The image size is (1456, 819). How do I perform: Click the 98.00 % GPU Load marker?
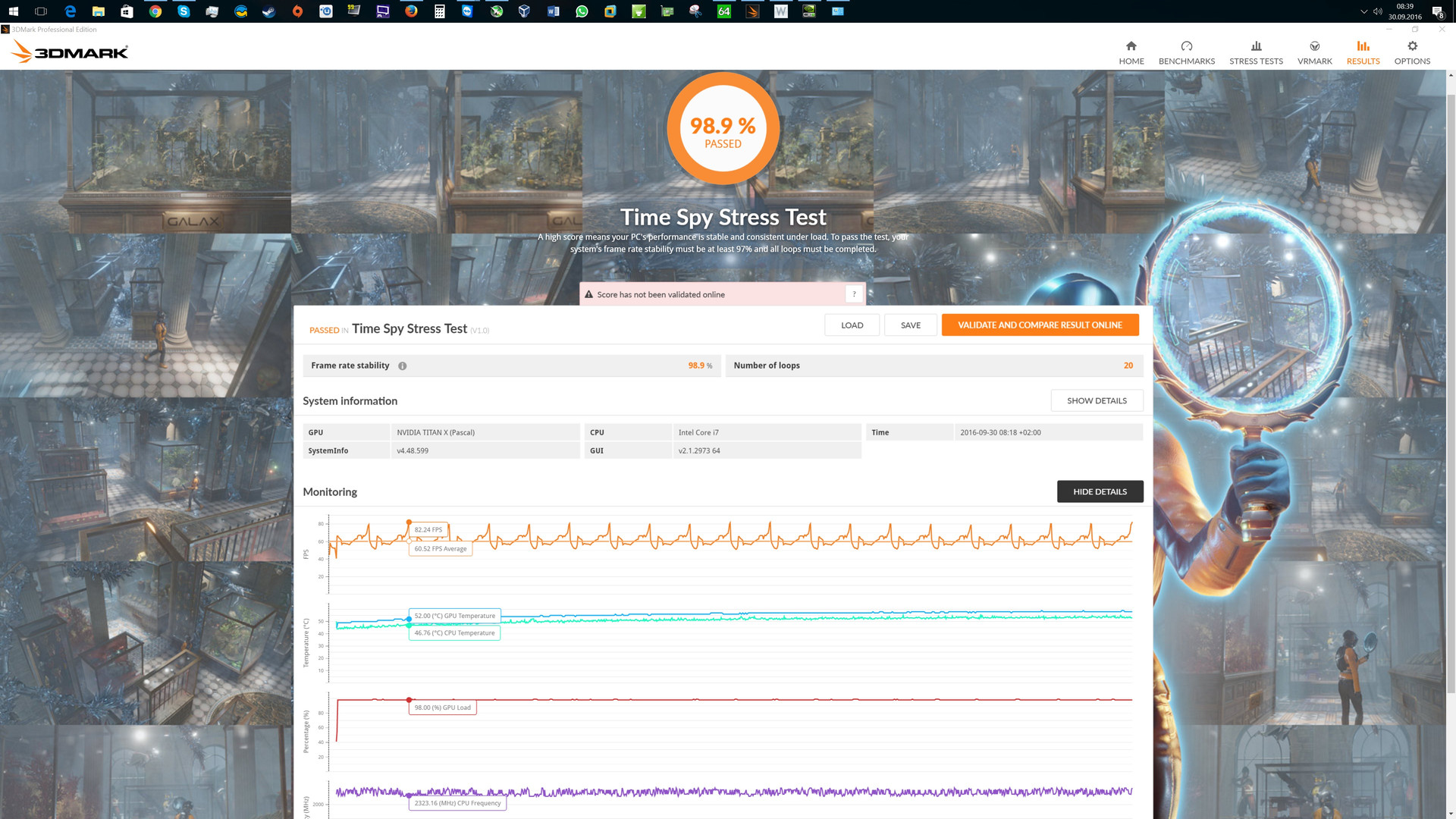pyautogui.click(x=409, y=700)
